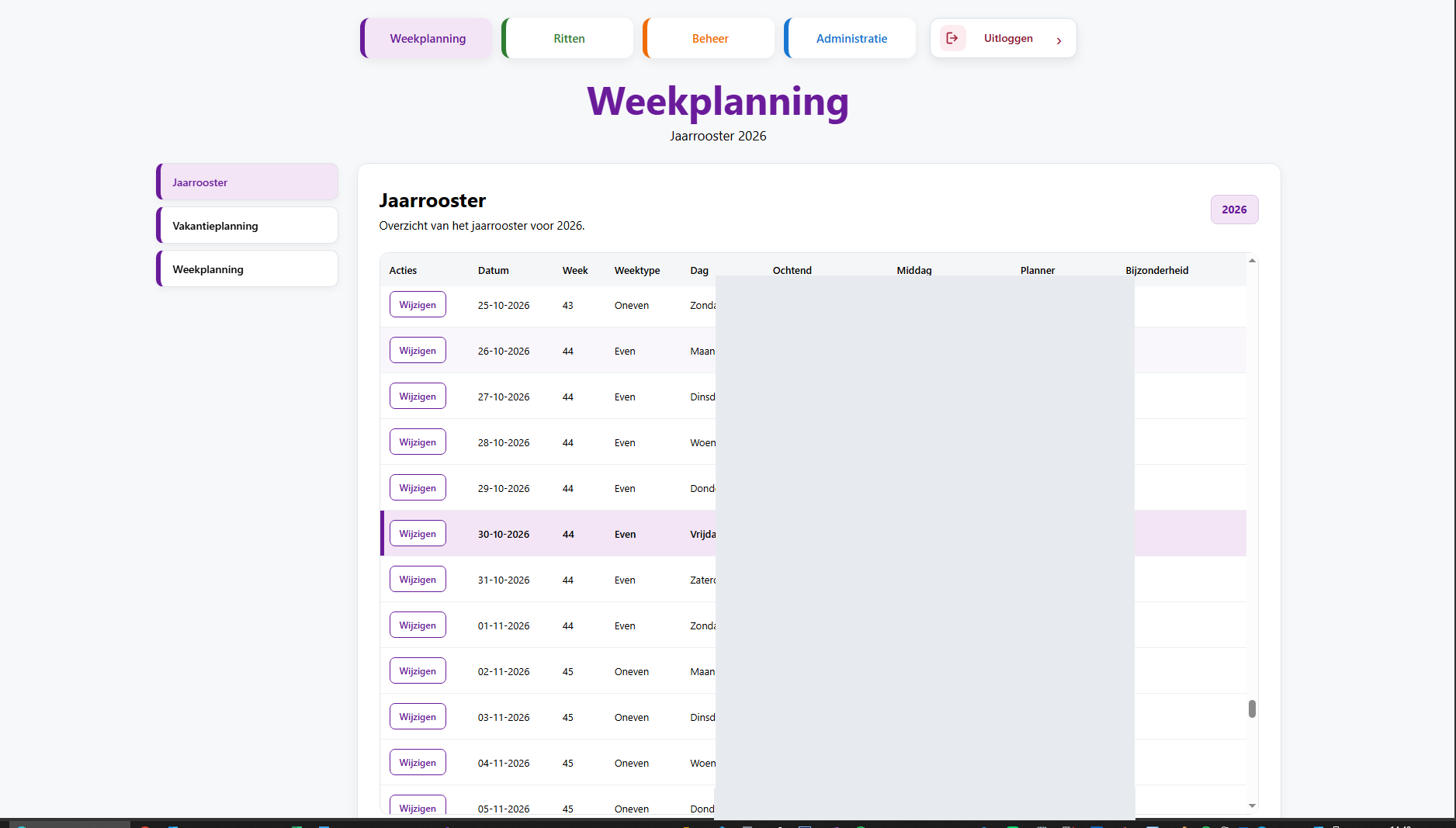Click the Planner column header
1456x828 pixels.
[x=1038, y=270]
